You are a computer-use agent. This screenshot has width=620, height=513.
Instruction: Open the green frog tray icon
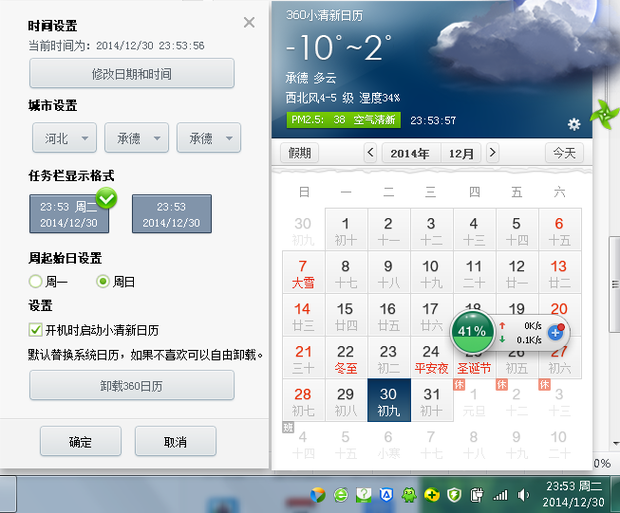[x=409, y=494]
